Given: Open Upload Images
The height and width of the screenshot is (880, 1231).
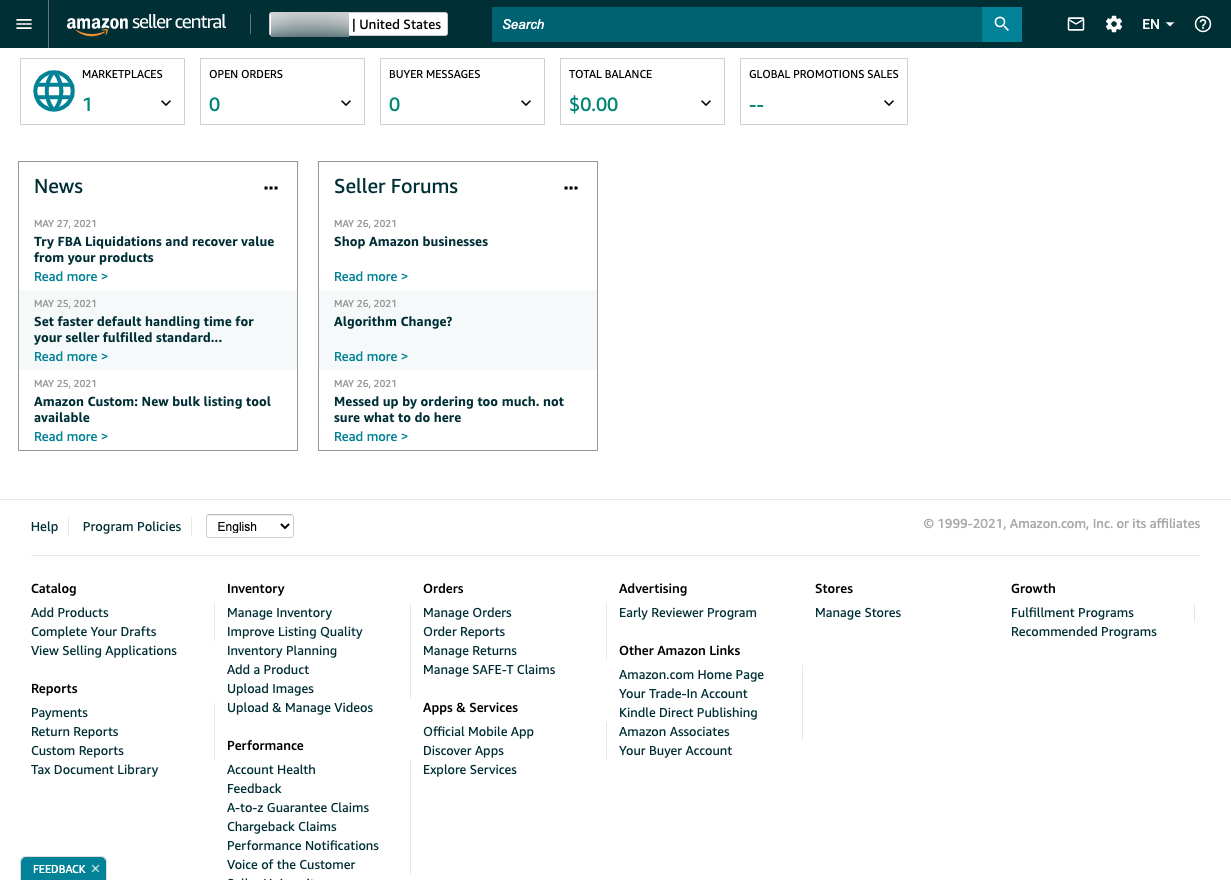Looking at the screenshot, I should pos(270,688).
